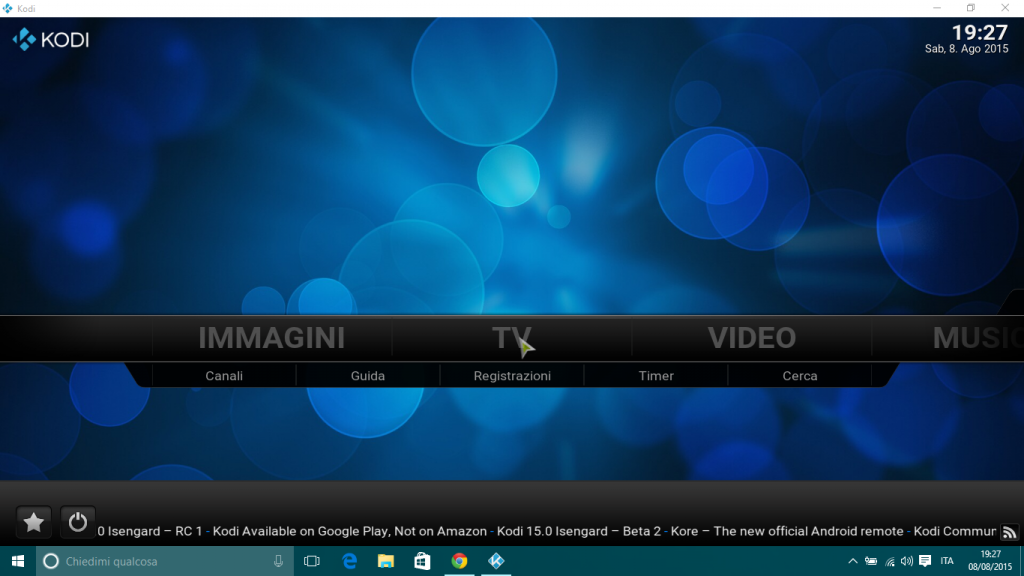
Task: Open the Guida TV guide
Action: pyautogui.click(x=368, y=376)
